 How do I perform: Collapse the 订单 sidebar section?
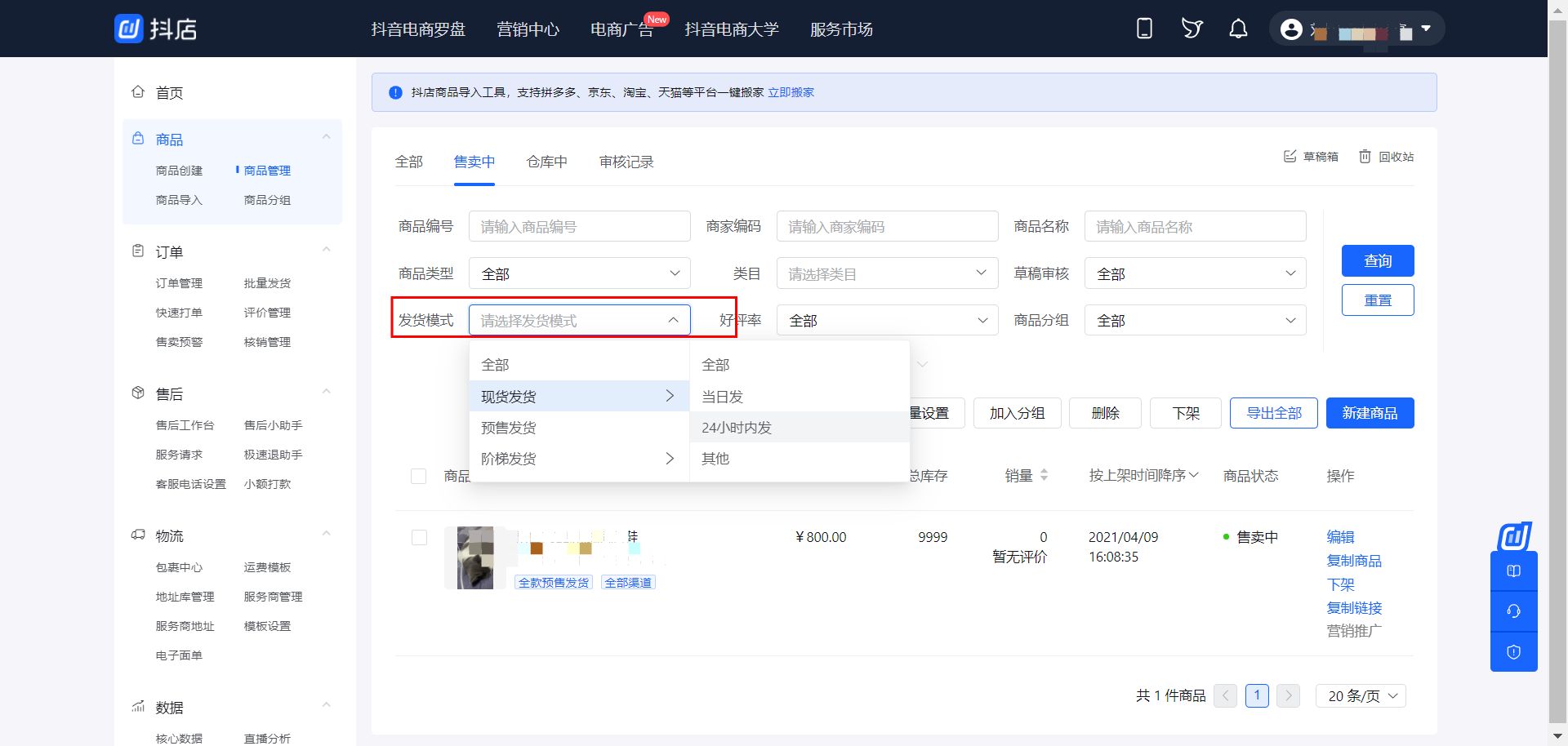pos(327,250)
